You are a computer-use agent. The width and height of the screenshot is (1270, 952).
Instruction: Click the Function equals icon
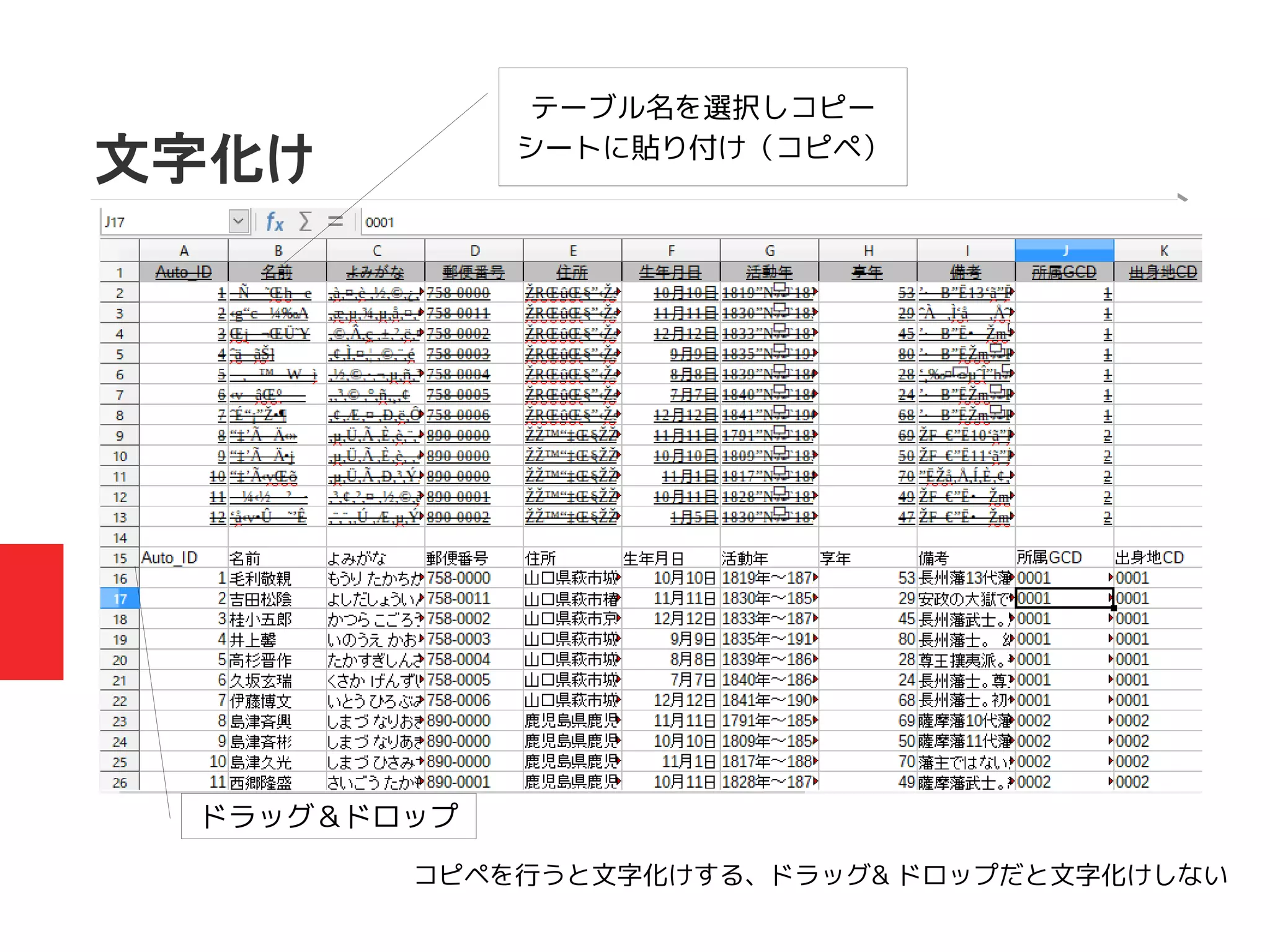(335, 221)
